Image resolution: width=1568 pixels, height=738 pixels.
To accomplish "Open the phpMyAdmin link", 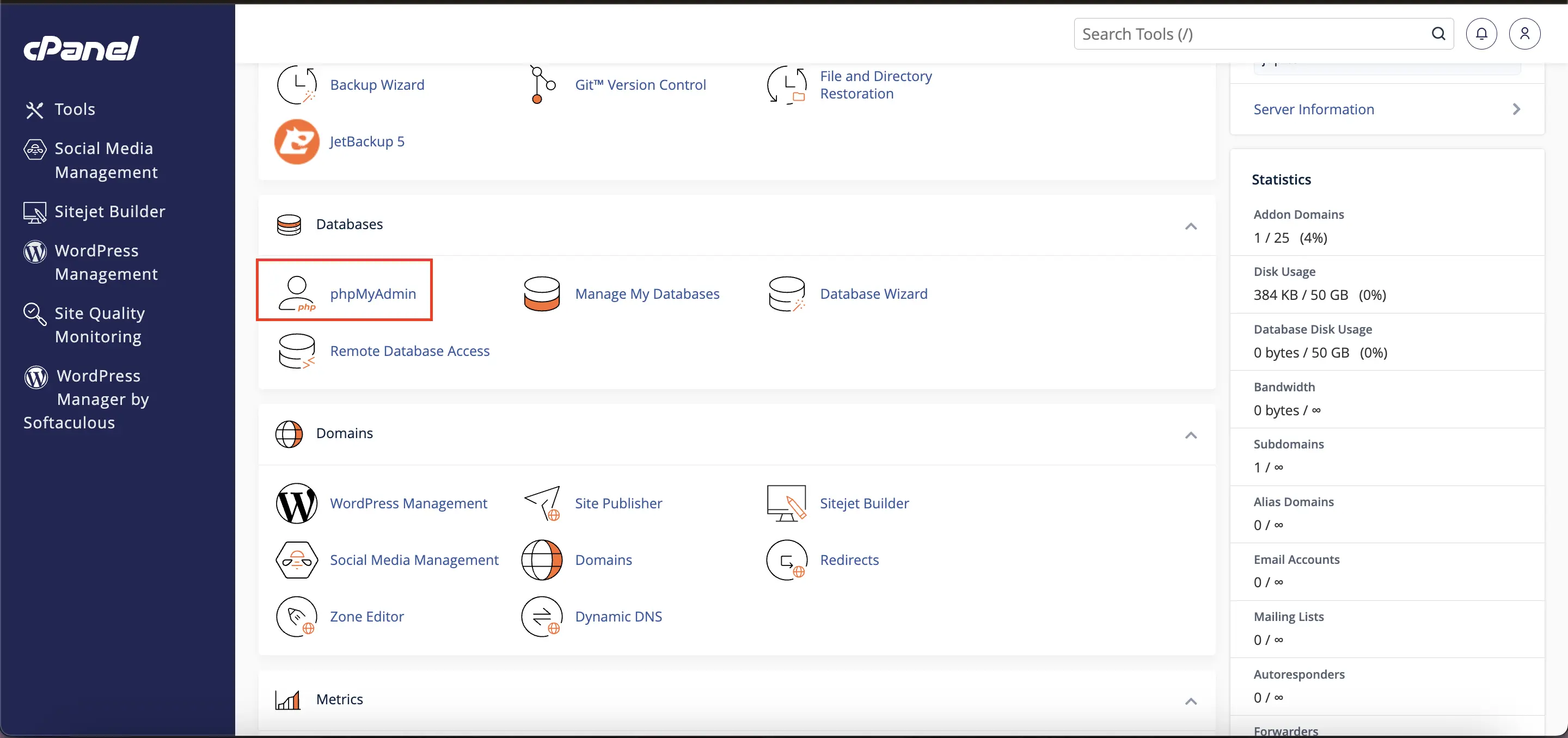I will point(372,294).
